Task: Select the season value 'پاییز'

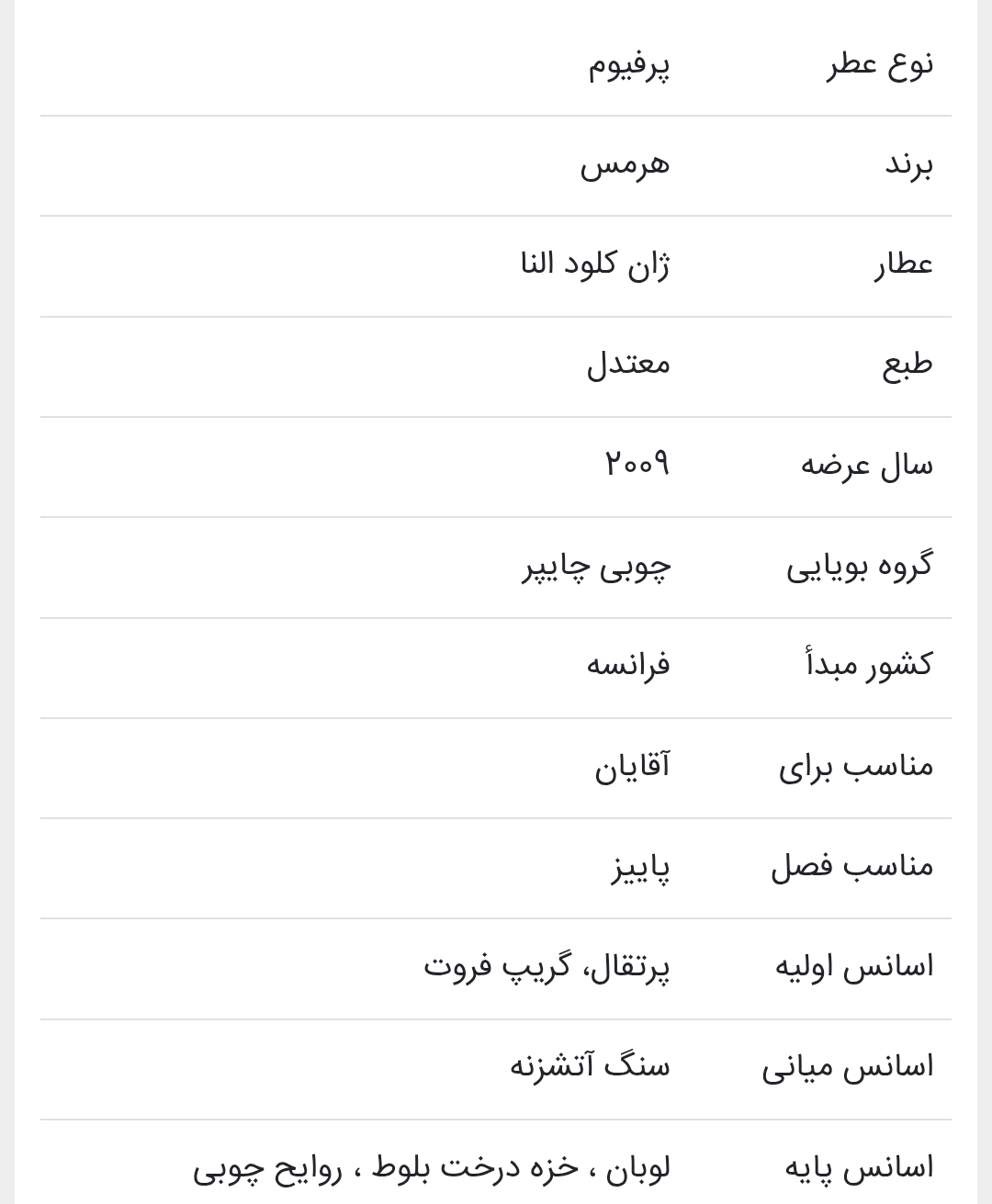Action: pos(641,866)
